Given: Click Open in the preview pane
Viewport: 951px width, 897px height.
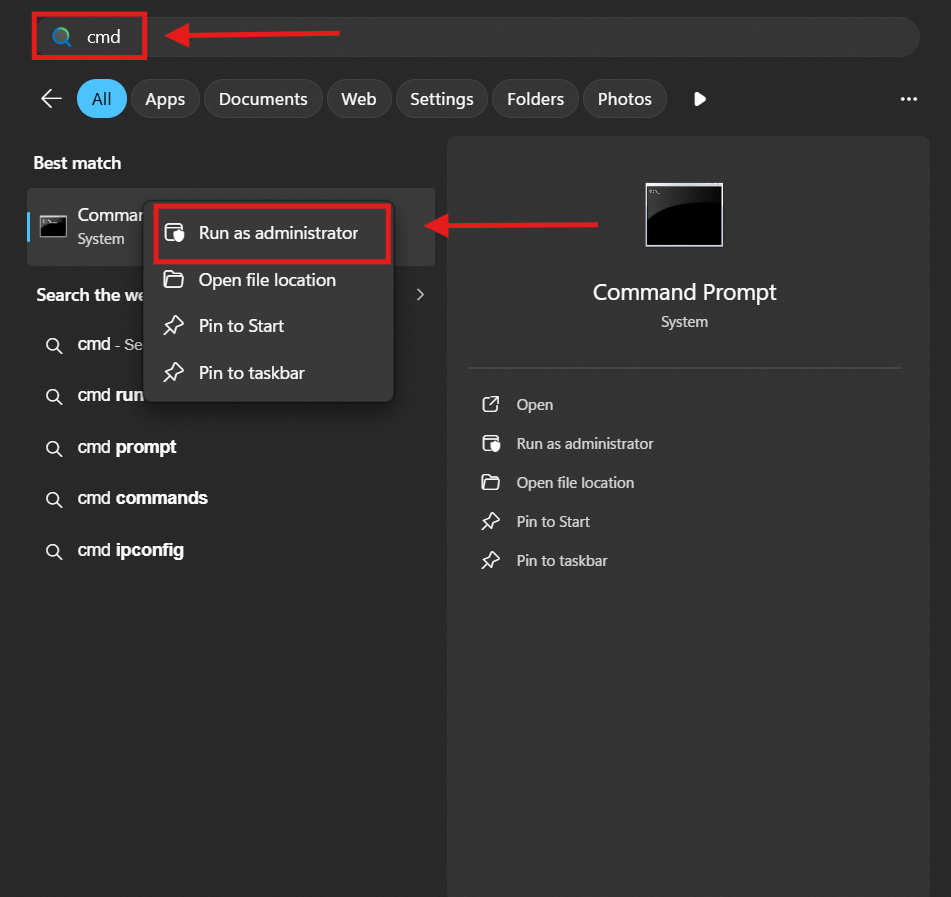Looking at the screenshot, I should (534, 405).
